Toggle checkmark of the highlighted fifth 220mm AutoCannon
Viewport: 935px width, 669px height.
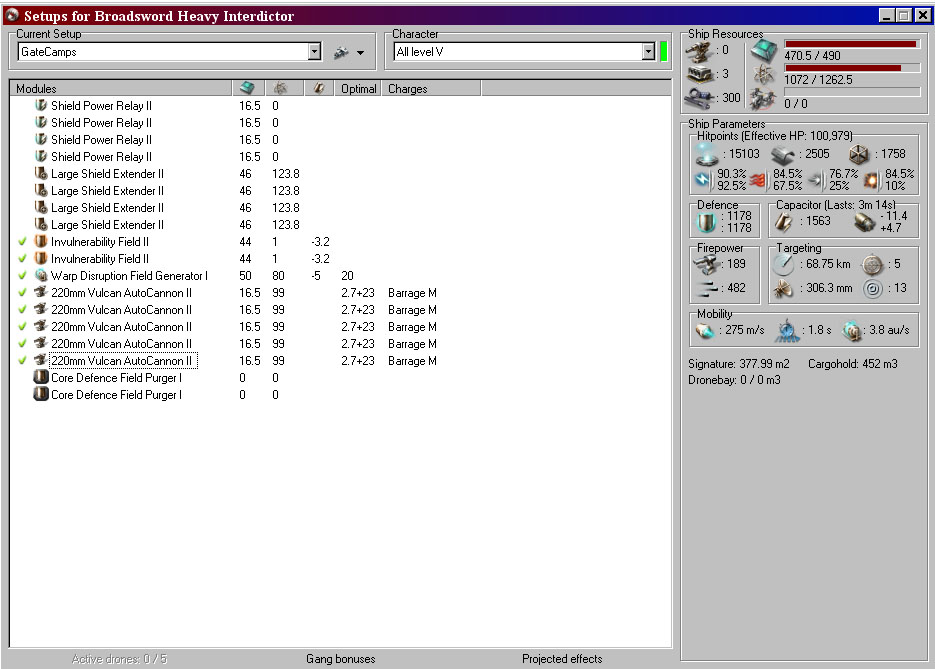(x=23, y=361)
